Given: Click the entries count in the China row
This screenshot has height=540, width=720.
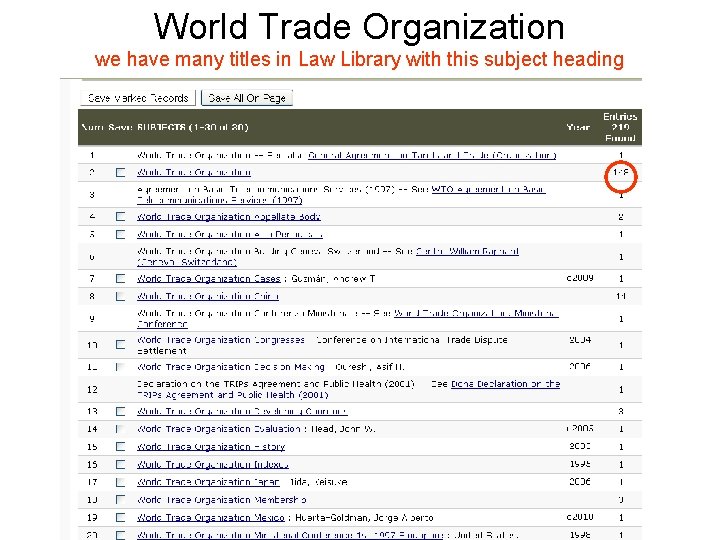Looking at the screenshot, I should [621, 297].
